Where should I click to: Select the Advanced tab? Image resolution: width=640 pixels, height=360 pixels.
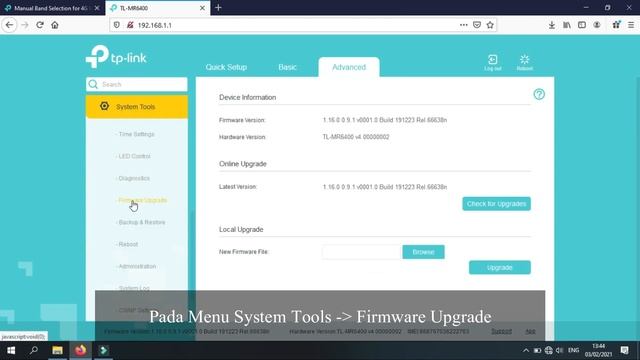click(349, 67)
